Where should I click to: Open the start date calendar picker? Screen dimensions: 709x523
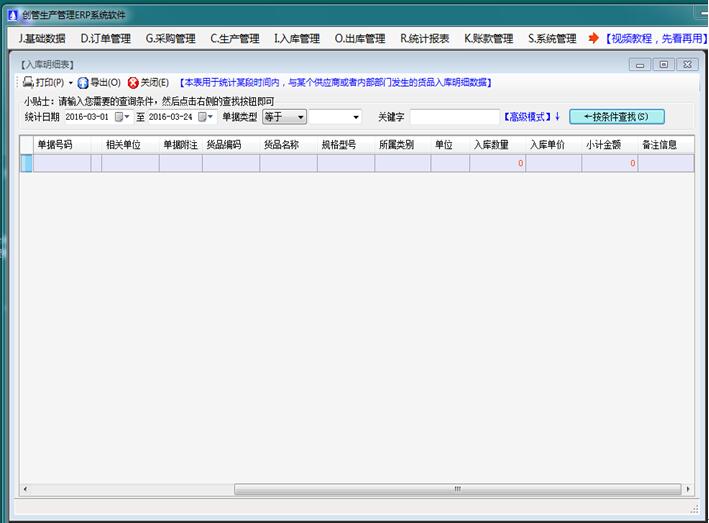121,117
